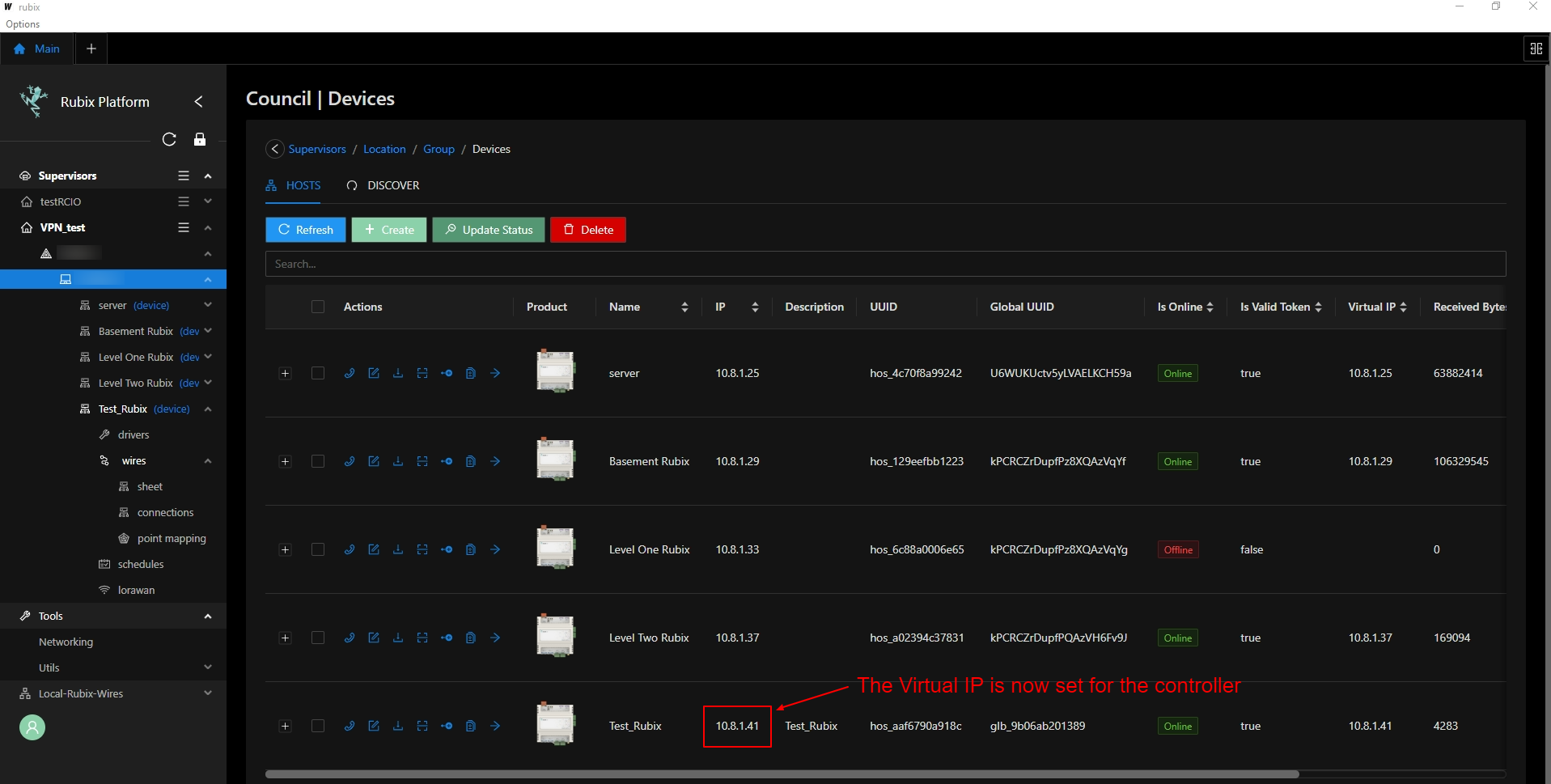Click the blue Refresh button

point(306,230)
